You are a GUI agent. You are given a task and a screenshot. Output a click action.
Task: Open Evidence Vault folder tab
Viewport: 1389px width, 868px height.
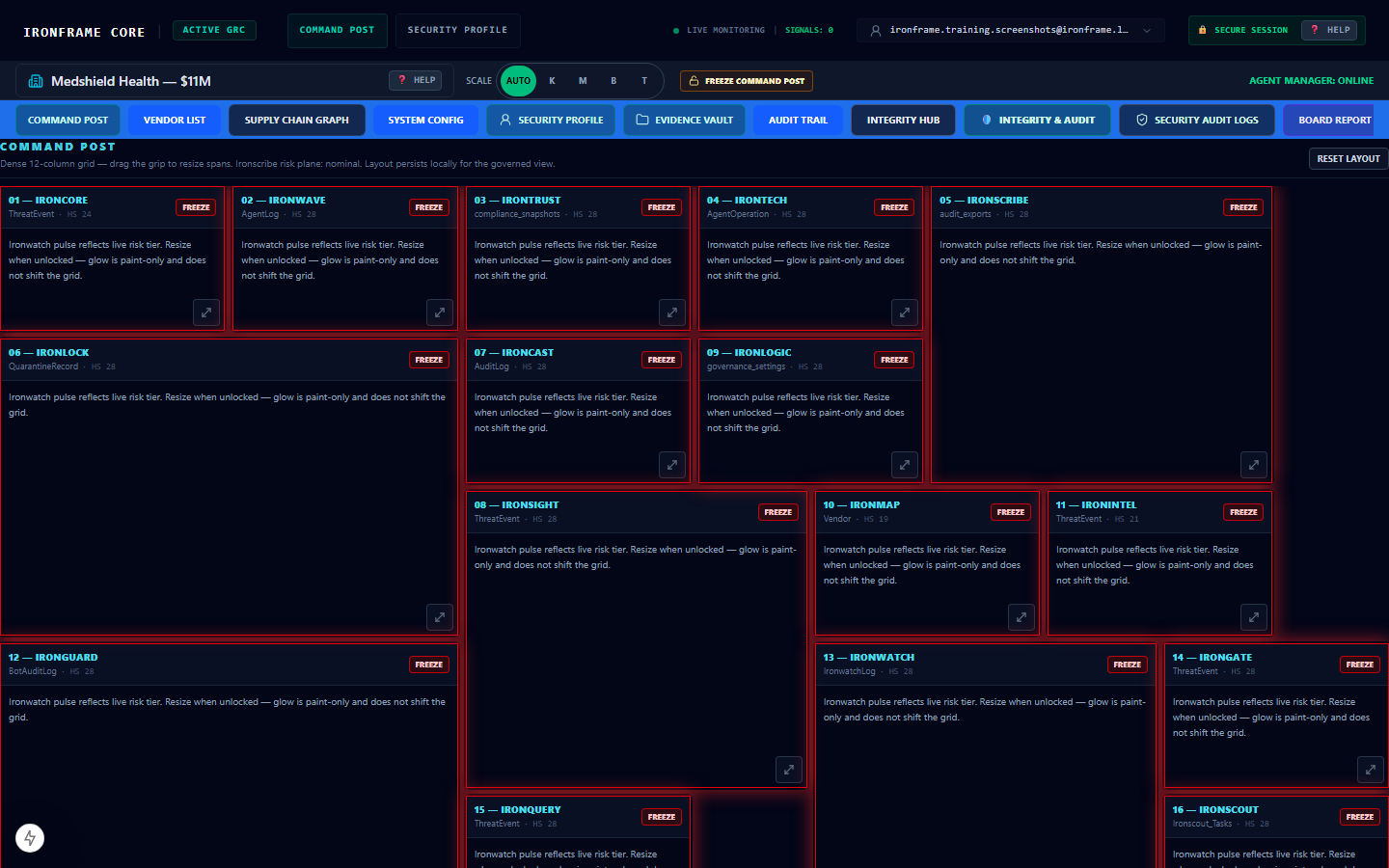pyautogui.click(x=684, y=121)
